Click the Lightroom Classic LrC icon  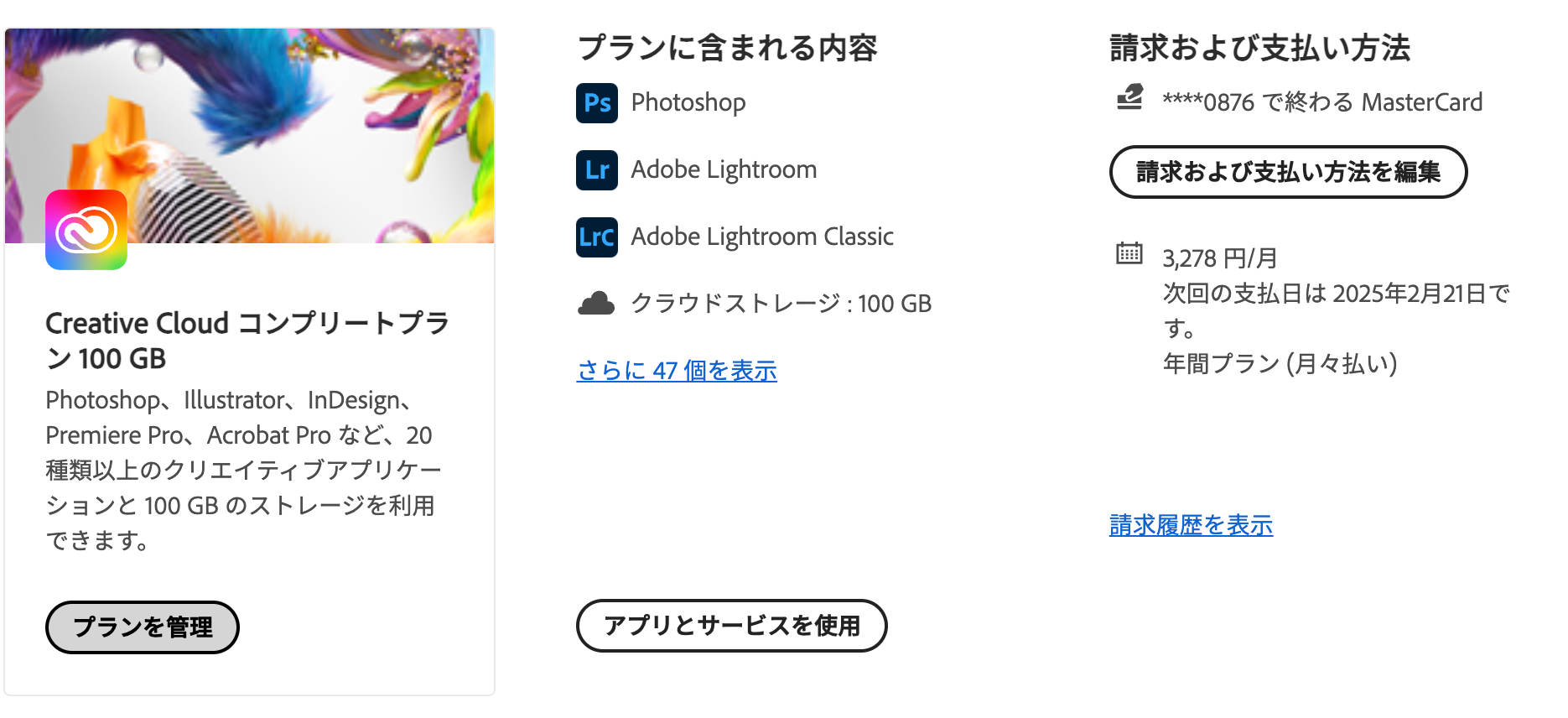597,237
